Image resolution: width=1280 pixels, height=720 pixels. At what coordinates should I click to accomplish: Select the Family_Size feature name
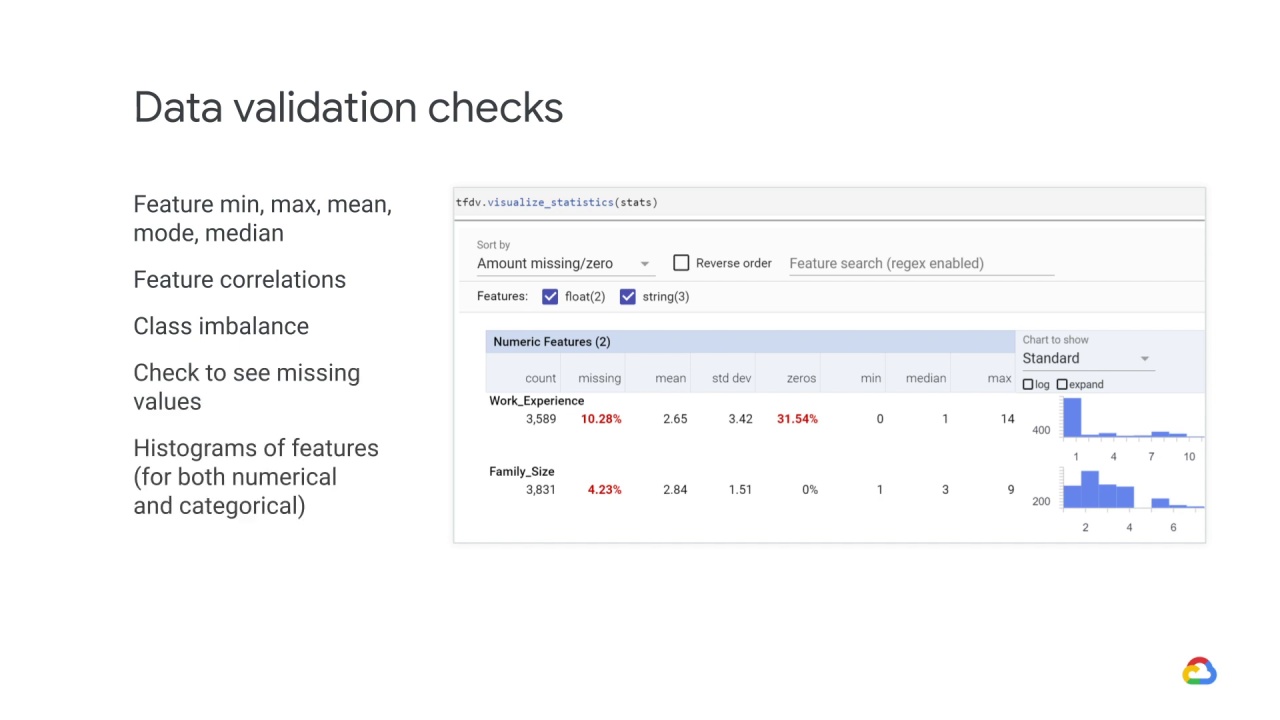click(x=521, y=472)
